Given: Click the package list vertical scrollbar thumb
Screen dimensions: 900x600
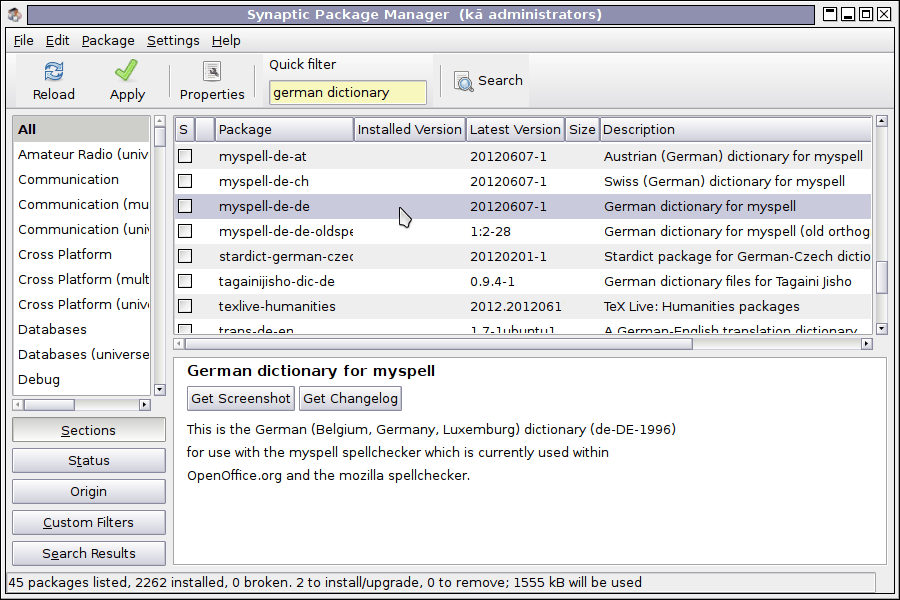Looking at the screenshot, I should point(882,277).
